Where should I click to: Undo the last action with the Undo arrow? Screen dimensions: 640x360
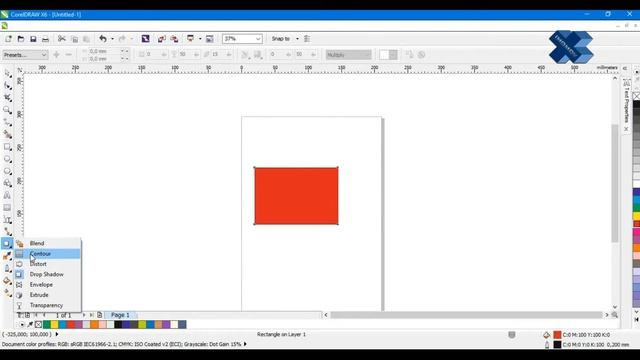pos(103,39)
